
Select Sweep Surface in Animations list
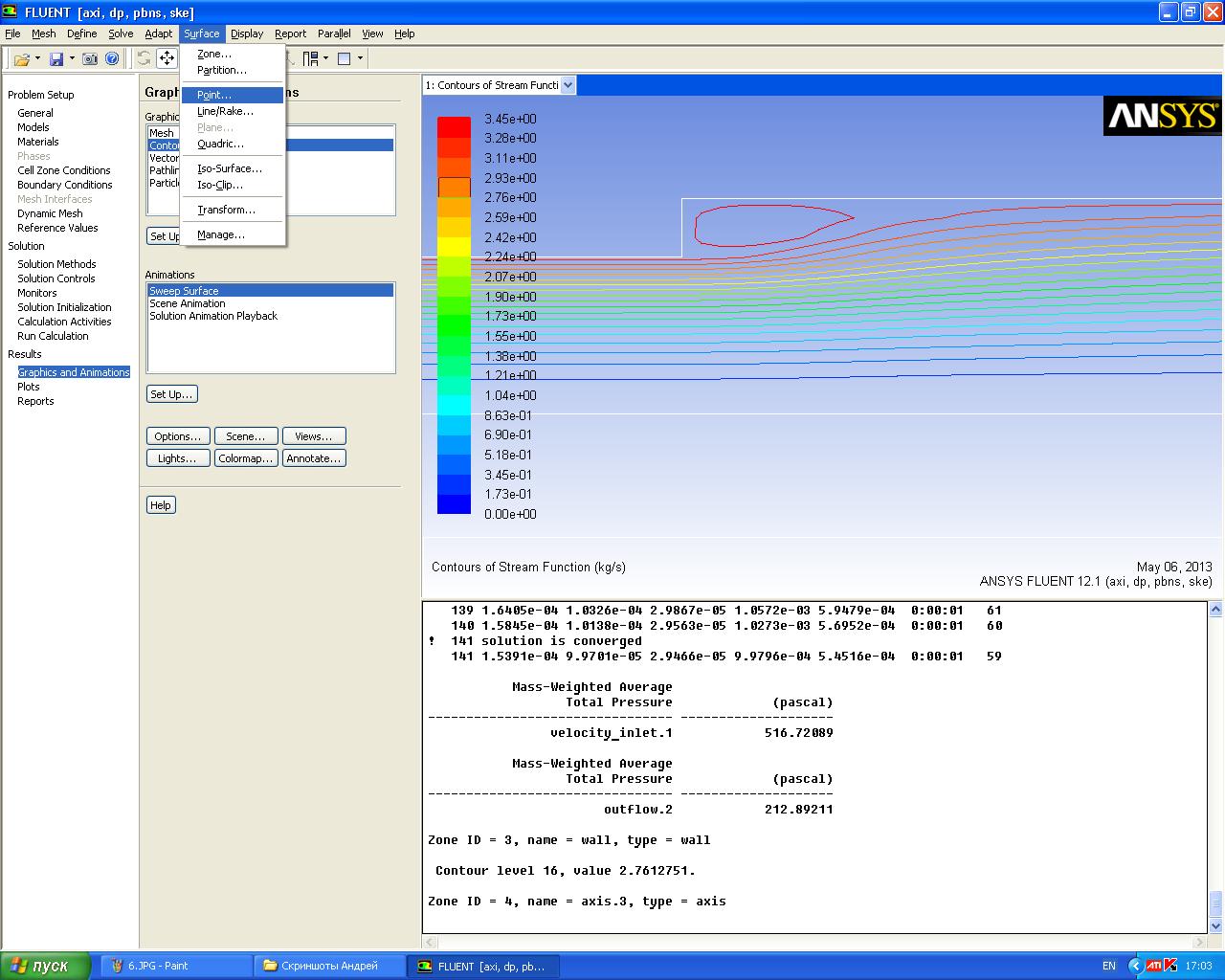click(270, 291)
